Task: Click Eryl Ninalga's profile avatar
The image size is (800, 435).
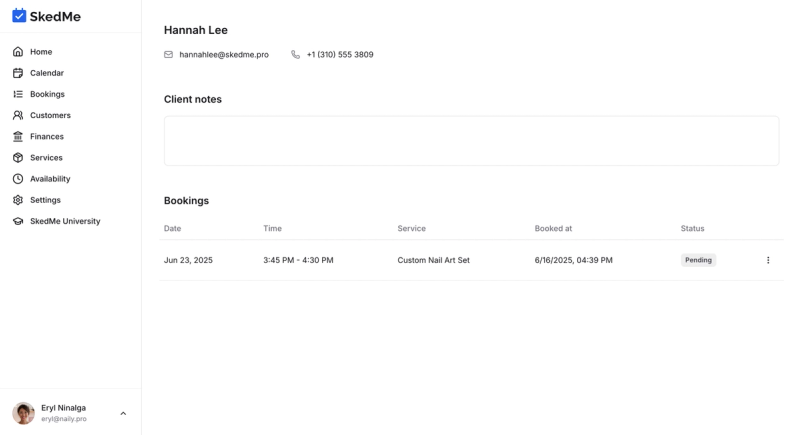Action: click(x=23, y=413)
